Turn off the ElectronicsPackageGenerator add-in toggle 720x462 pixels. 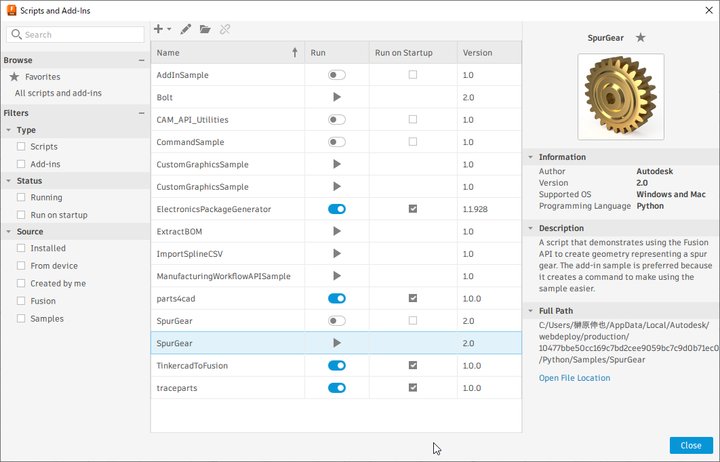(337, 209)
